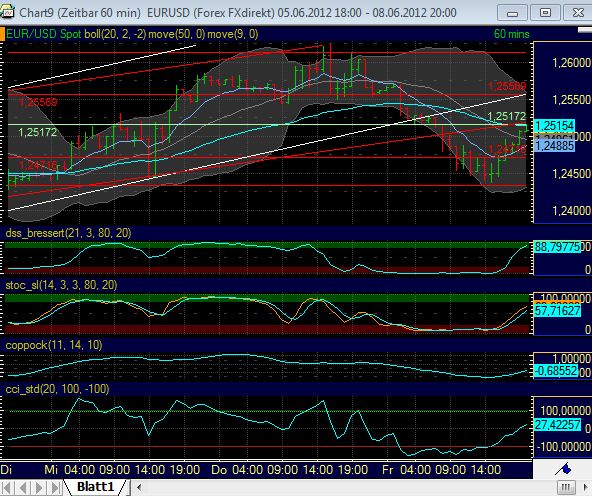Click the 1,25500 price axis label
The height and width of the screenshot is (496, 592).
571,100
